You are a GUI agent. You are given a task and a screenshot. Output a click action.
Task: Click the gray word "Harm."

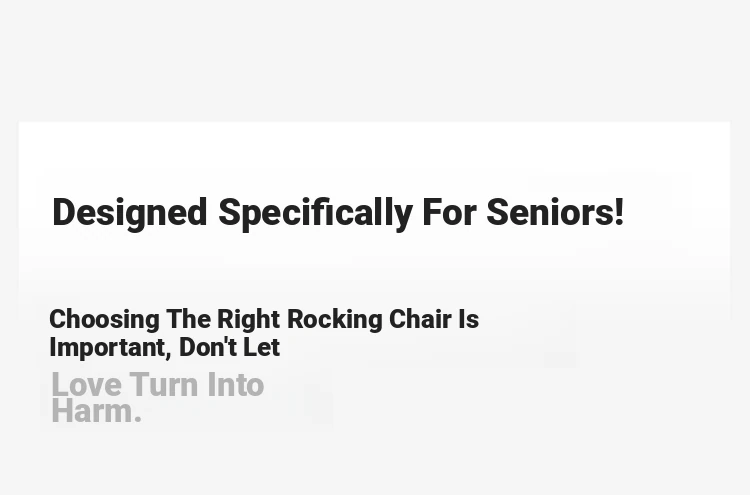[x=96, y=411]
